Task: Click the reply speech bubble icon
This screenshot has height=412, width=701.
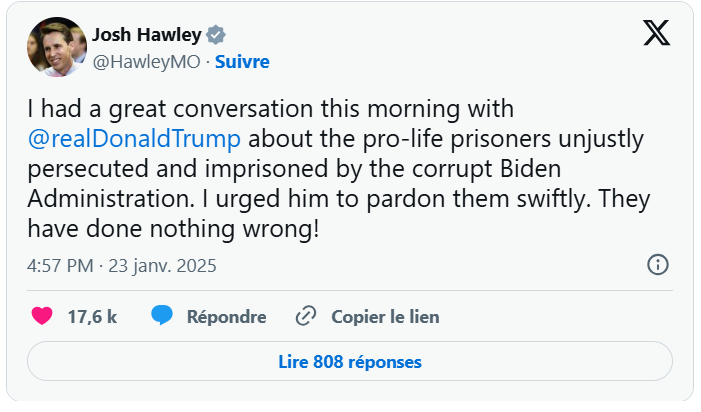Action: click(x=163, y=317)
